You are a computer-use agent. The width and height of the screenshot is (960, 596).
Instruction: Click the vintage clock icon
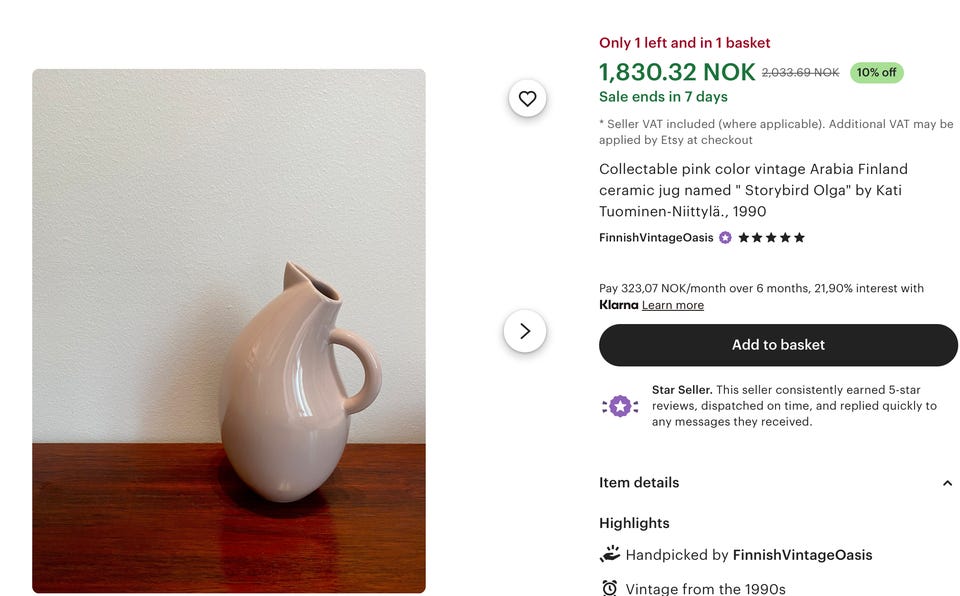tap(610, 588)
